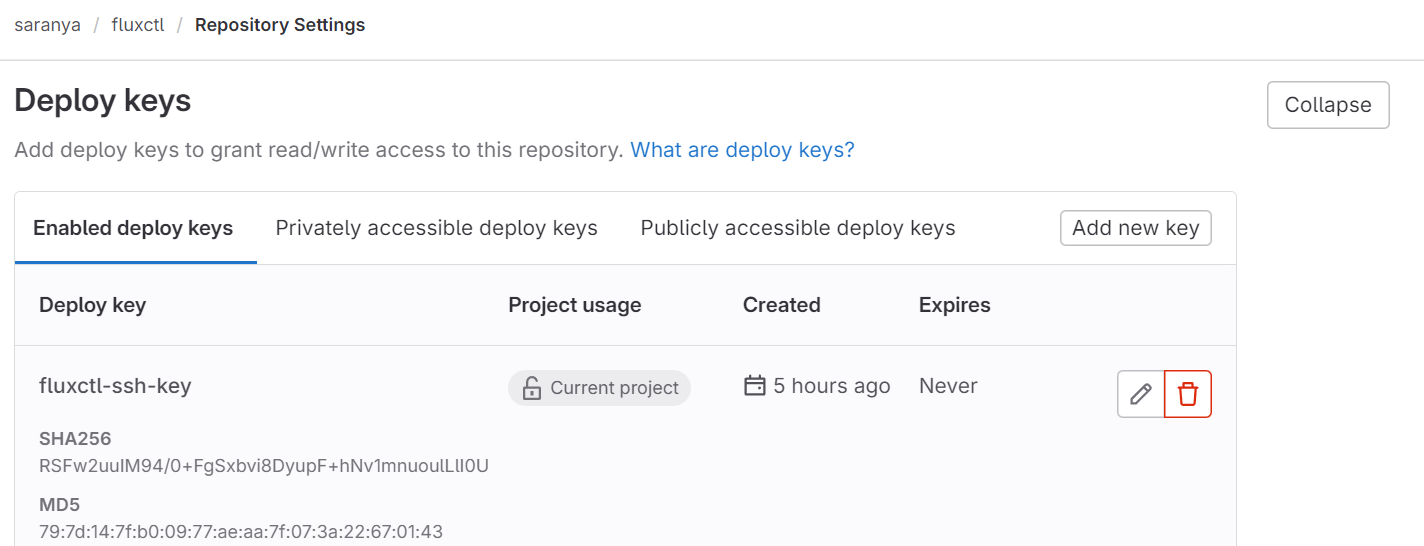This screenshot has height=546, width=1424.
Task: Click the Project usage column header
Action: [x=575, y=305]
